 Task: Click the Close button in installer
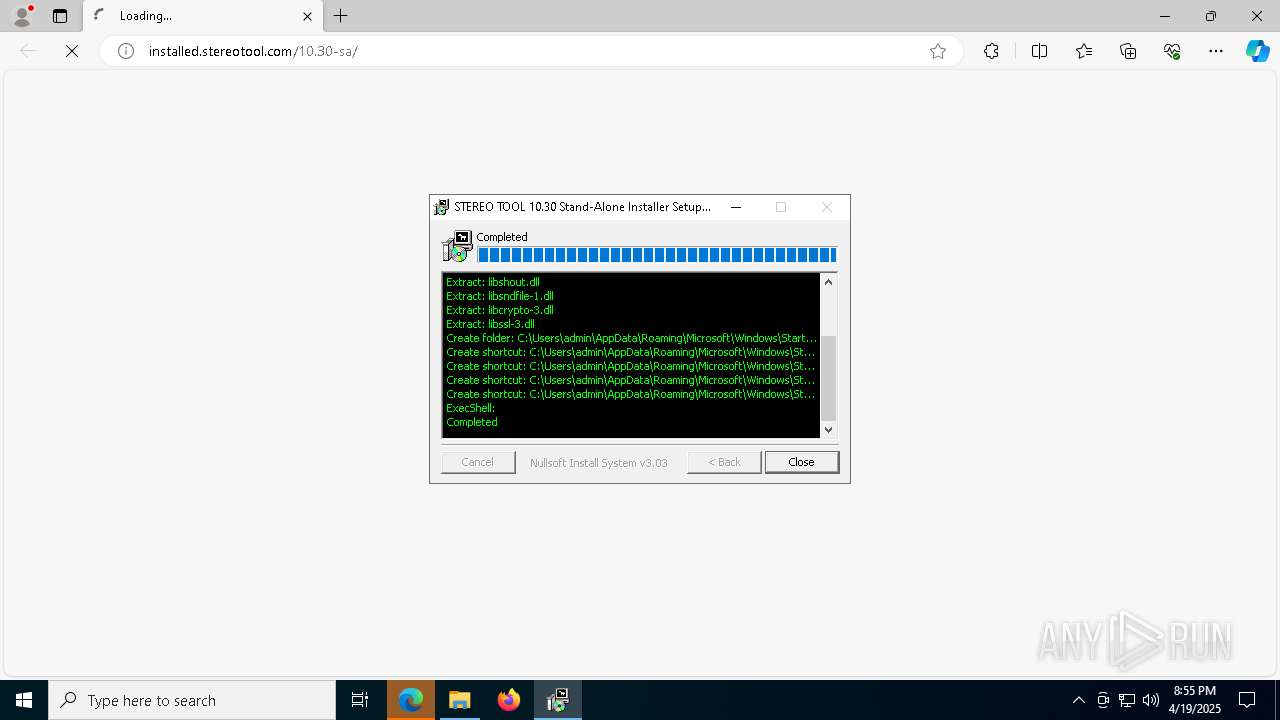(801, 462)
